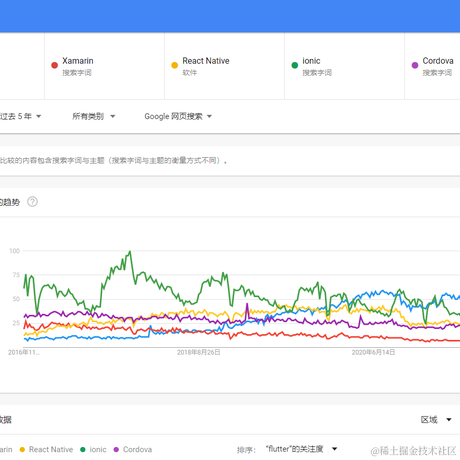
Task: Click the Cordova search term card
Action: [x=432, y=66]
